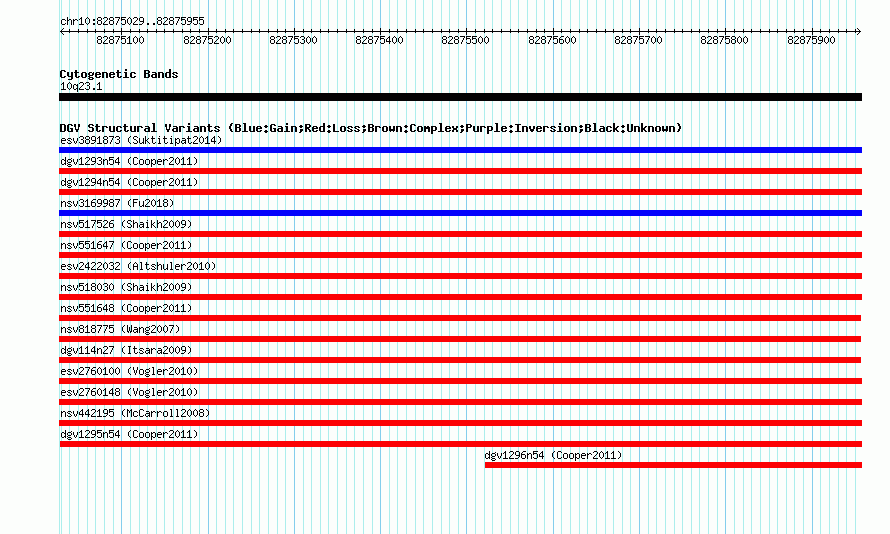The image size is (890, 534).
Task: Click the red bar under nsv517526
Action: (x=460, y=234)
